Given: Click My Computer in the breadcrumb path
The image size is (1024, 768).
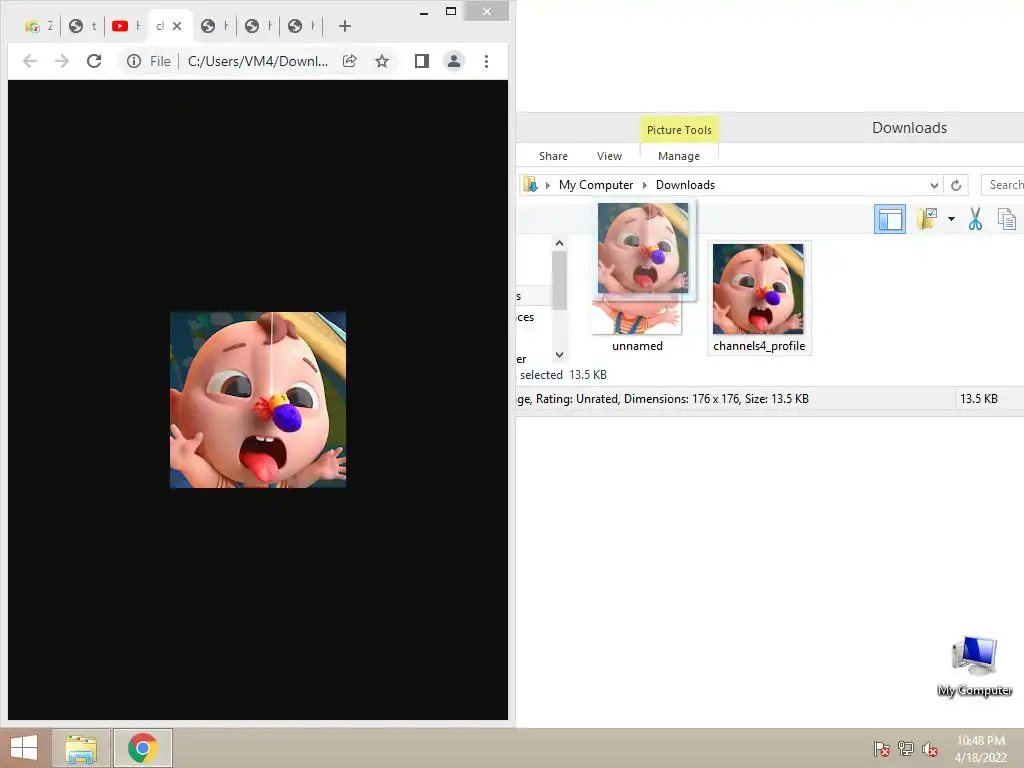Looking at the screenshot, I should (596, 185).
